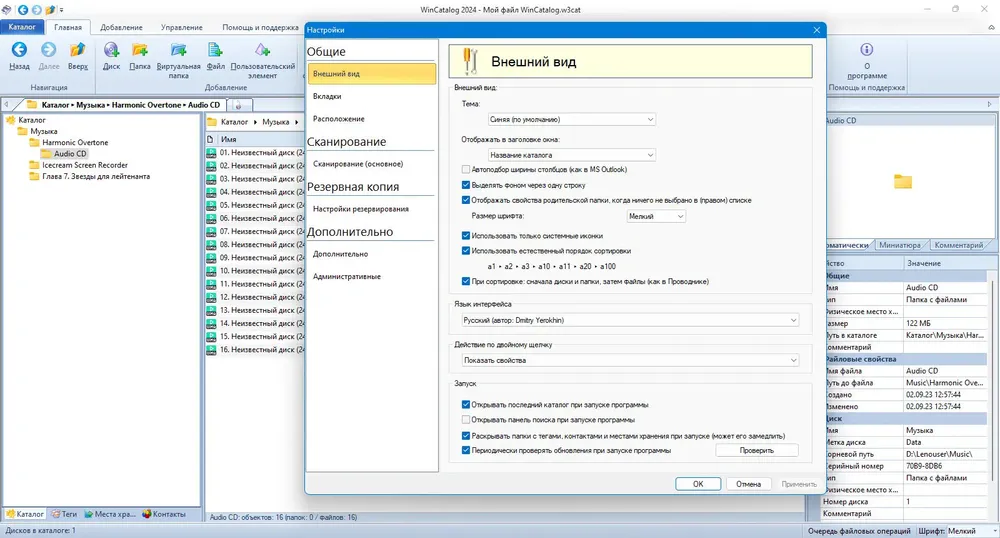The image size is (1000, 538).
Task: Click the arrow after Каталог in breadcrumb
Action: (255, 122)
